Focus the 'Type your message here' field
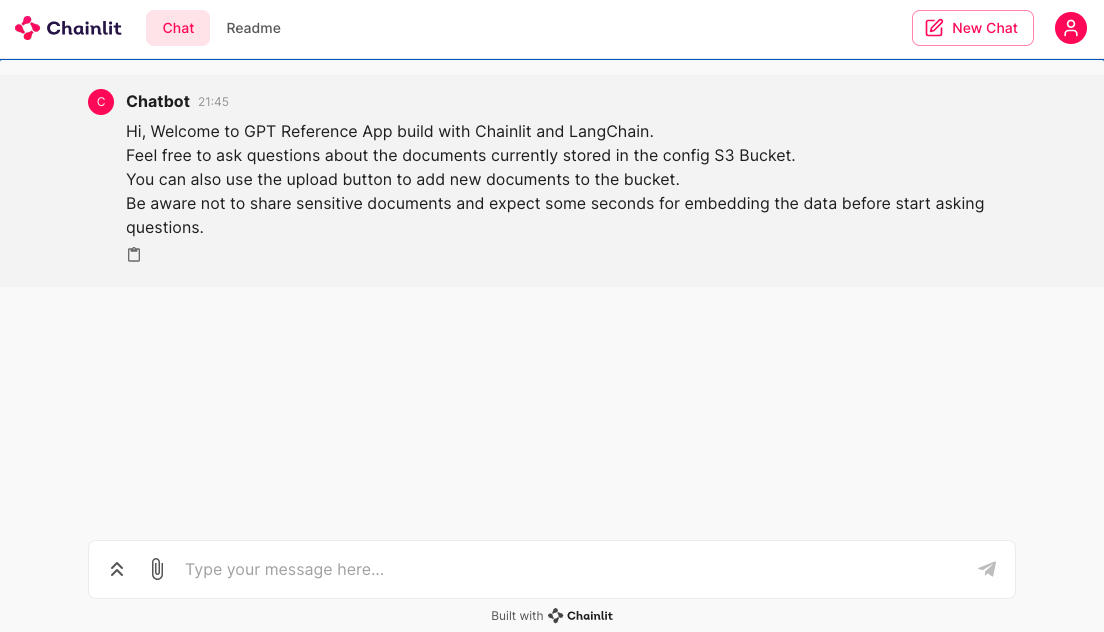 [x=572, y=569]
